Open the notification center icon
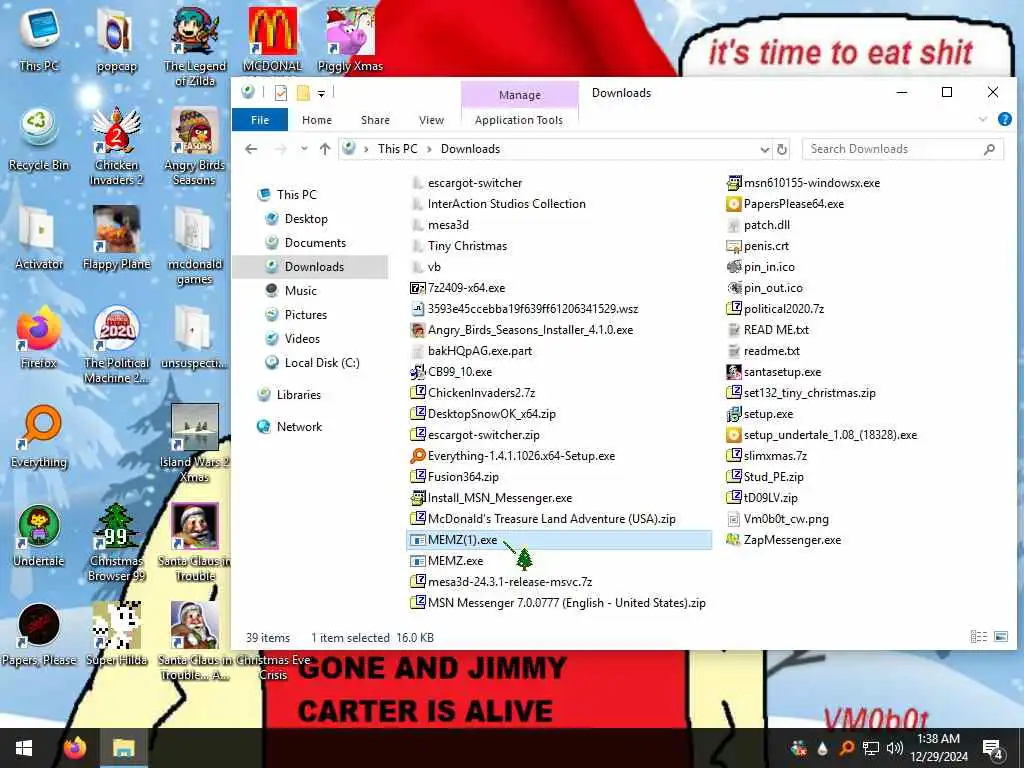This screenshot has height=768, width=1024. click(993, 748)
